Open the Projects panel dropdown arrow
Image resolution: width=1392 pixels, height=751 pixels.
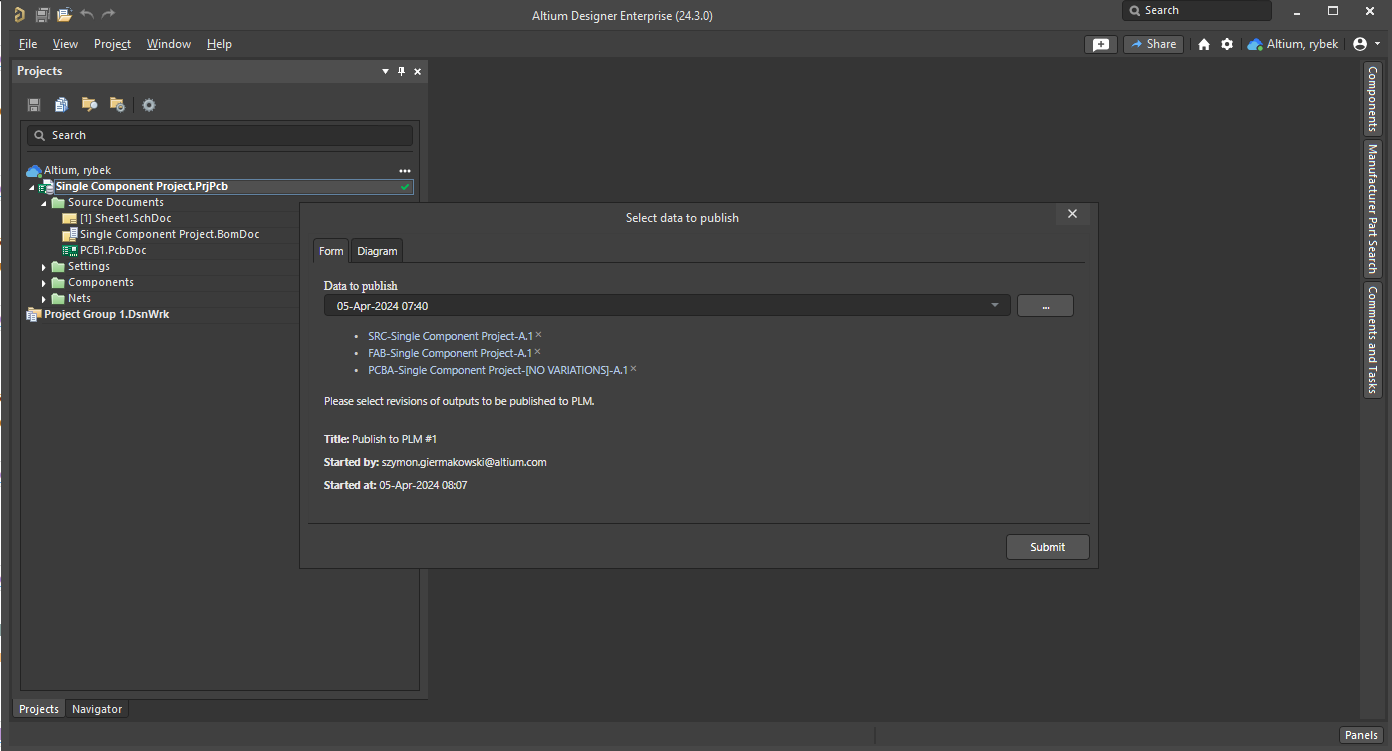point(386,71)
